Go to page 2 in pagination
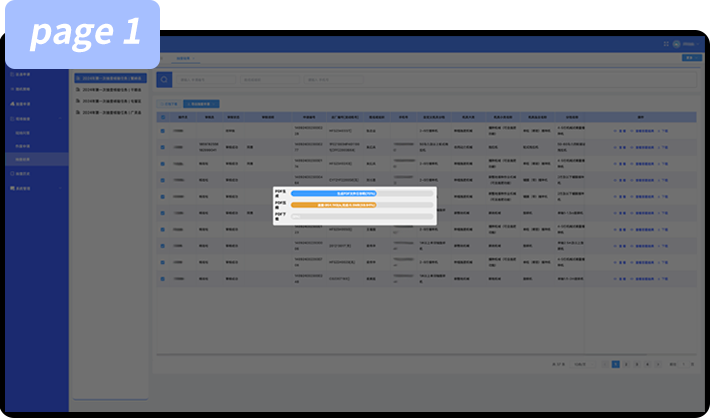Viewport: 711px width, 418px height. 626,364
